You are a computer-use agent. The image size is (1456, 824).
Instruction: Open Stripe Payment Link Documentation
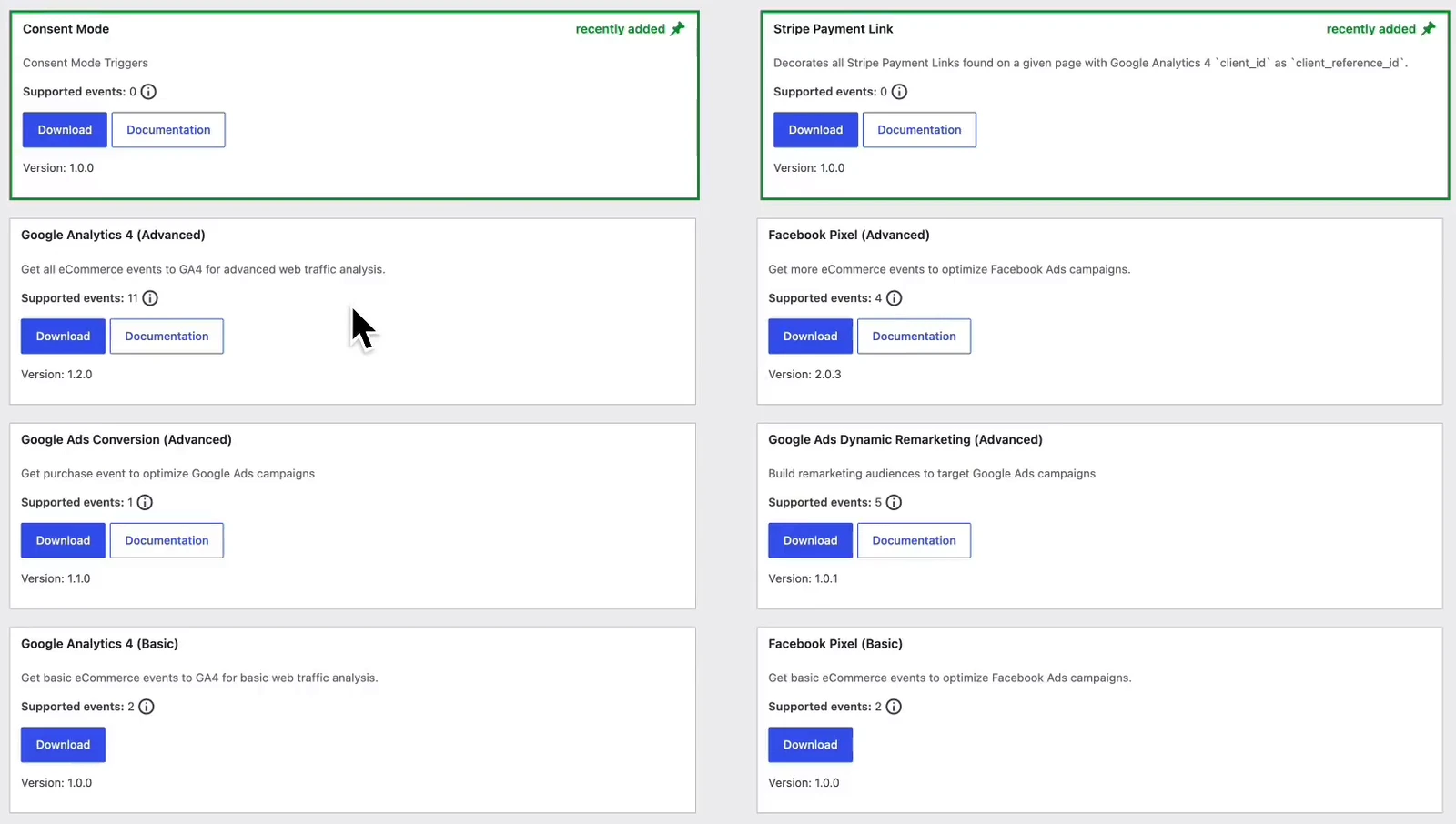click(x=919, y=130)
